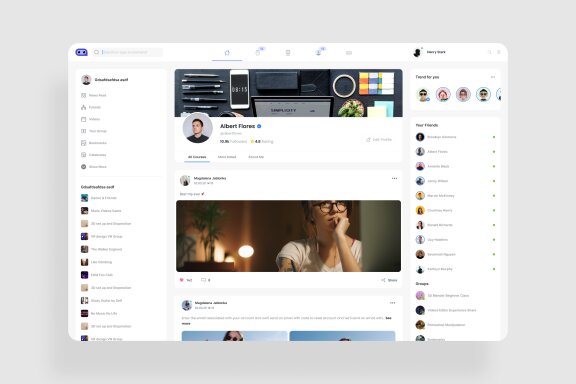The image size is (576, 384).
Task: Open the account avatar in the top right header
Action: point(417,53)
